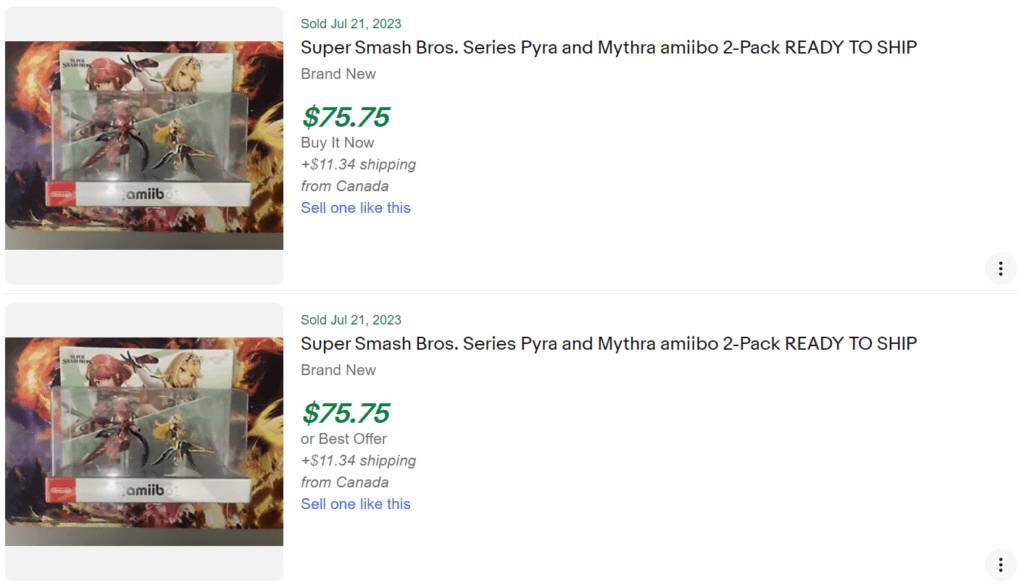Screen dimensions: 1024x588
Task: Open the first Super Smash Bros amiibo listing title
Action: [608, 47]
